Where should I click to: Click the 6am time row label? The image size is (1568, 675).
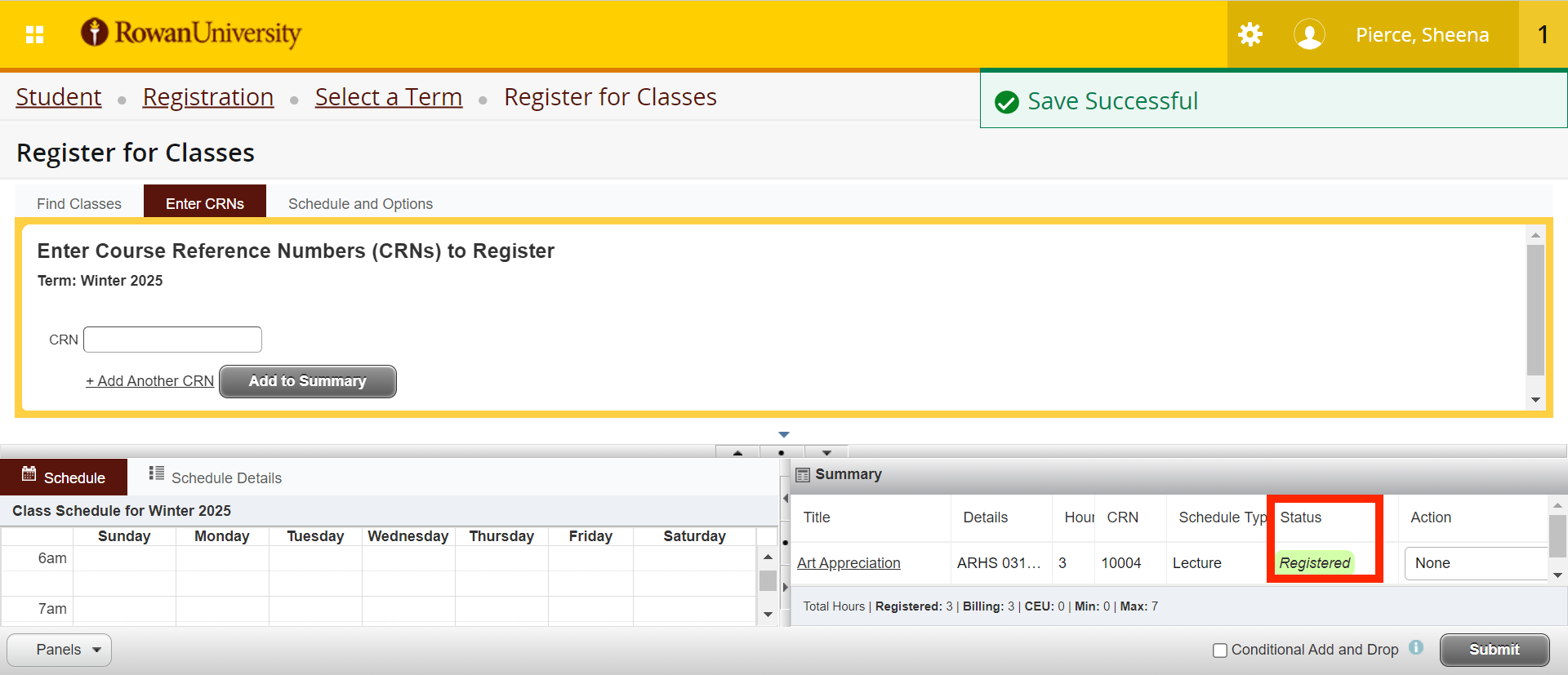pyautogui.click(x=52, y=558)
